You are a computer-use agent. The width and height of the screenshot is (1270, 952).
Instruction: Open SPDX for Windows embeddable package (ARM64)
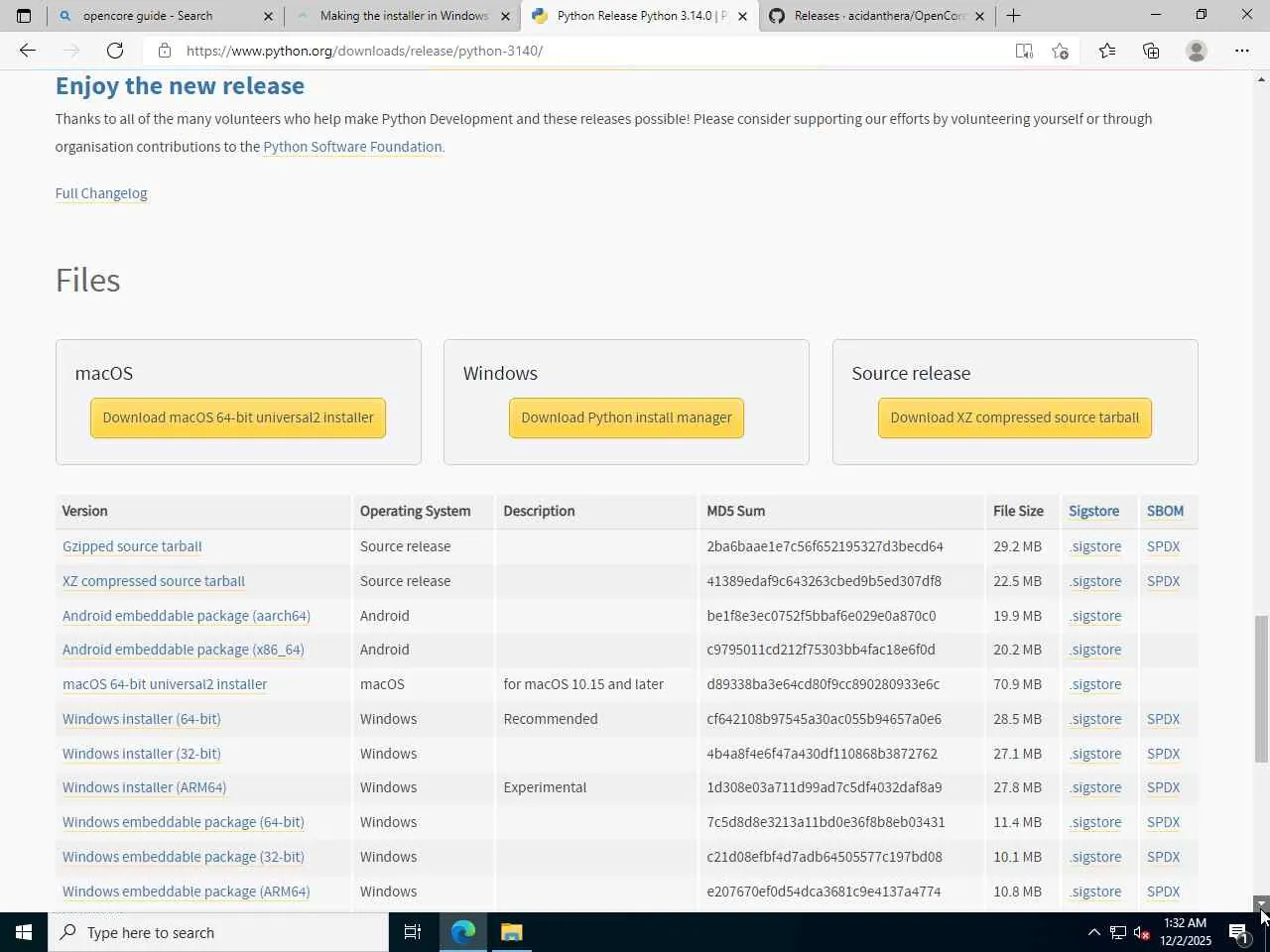(x=1164, y=892)
